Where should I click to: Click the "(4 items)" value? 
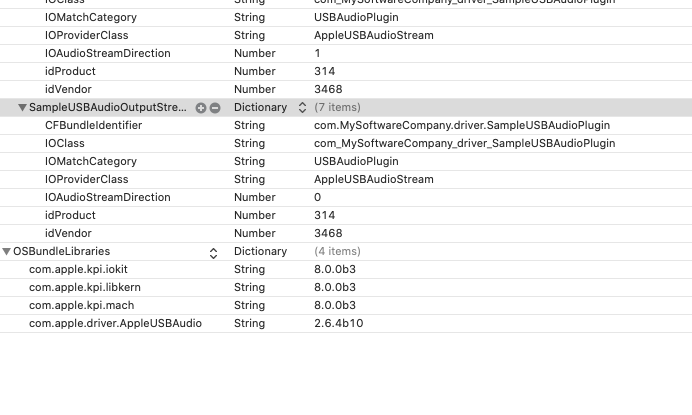337,251
